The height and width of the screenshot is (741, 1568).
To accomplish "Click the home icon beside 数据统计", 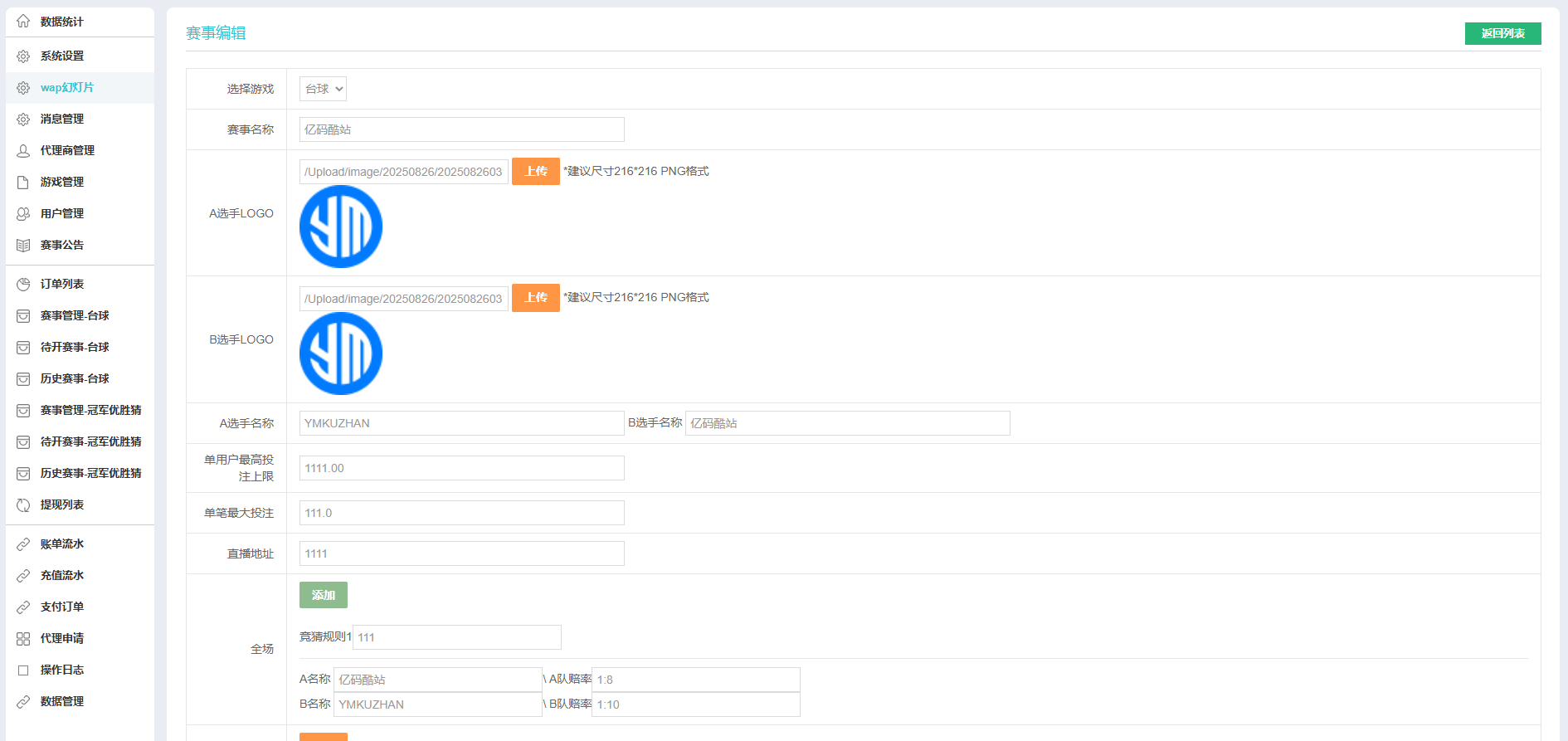I will 23,22.
